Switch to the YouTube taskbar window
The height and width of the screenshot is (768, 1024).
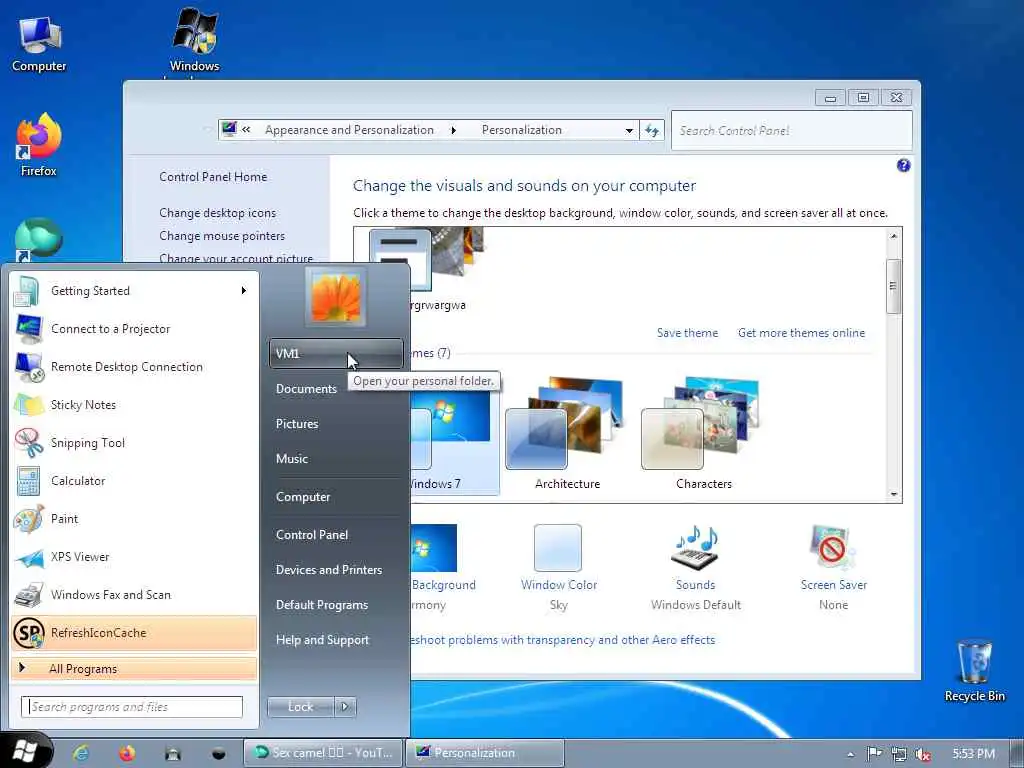pos(323,753)
